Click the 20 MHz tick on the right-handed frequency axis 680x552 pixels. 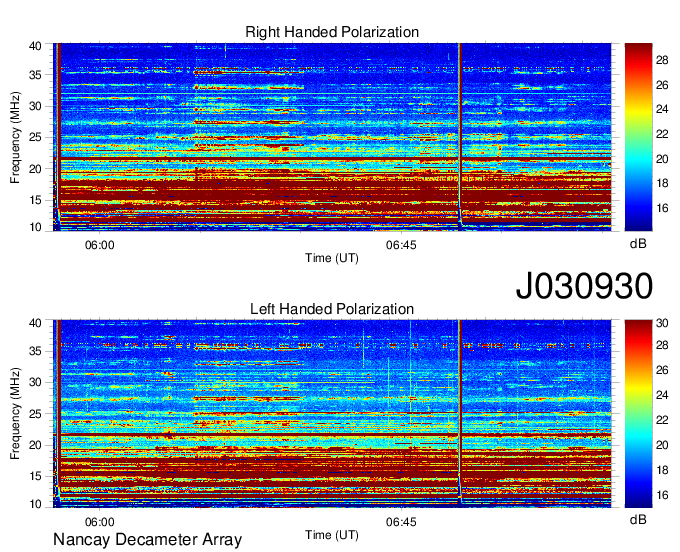coord(36,169)
